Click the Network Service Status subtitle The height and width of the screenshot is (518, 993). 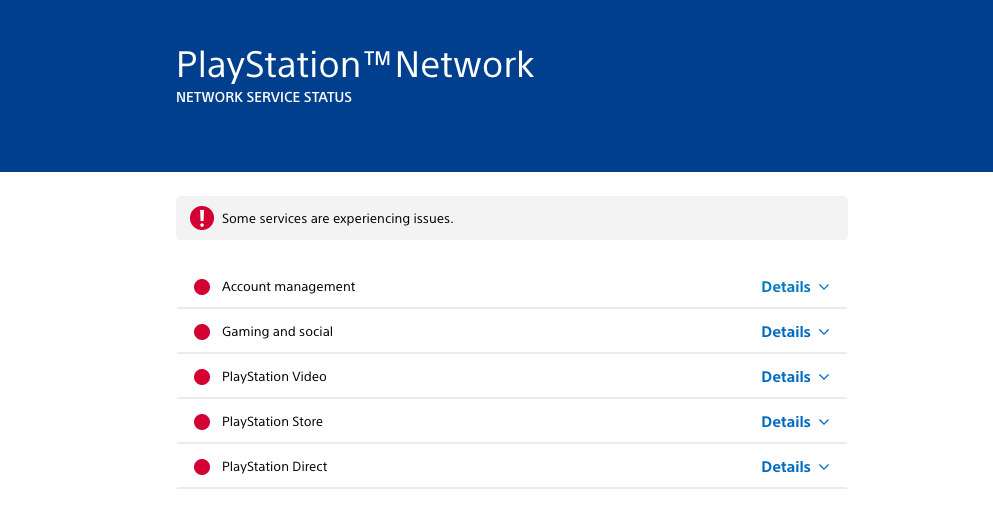(264, 98)
